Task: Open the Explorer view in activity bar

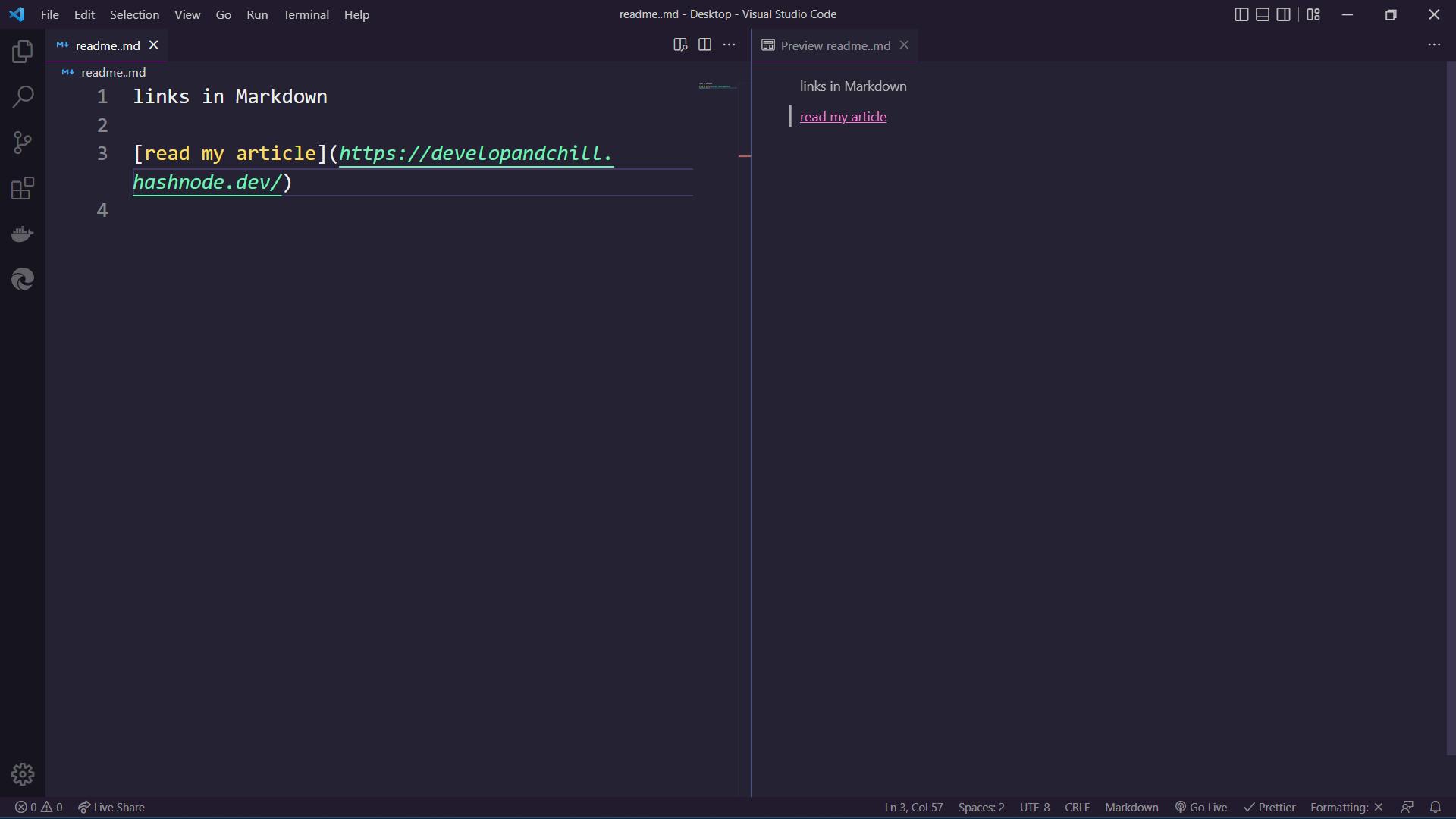Action: pos(23,52)
